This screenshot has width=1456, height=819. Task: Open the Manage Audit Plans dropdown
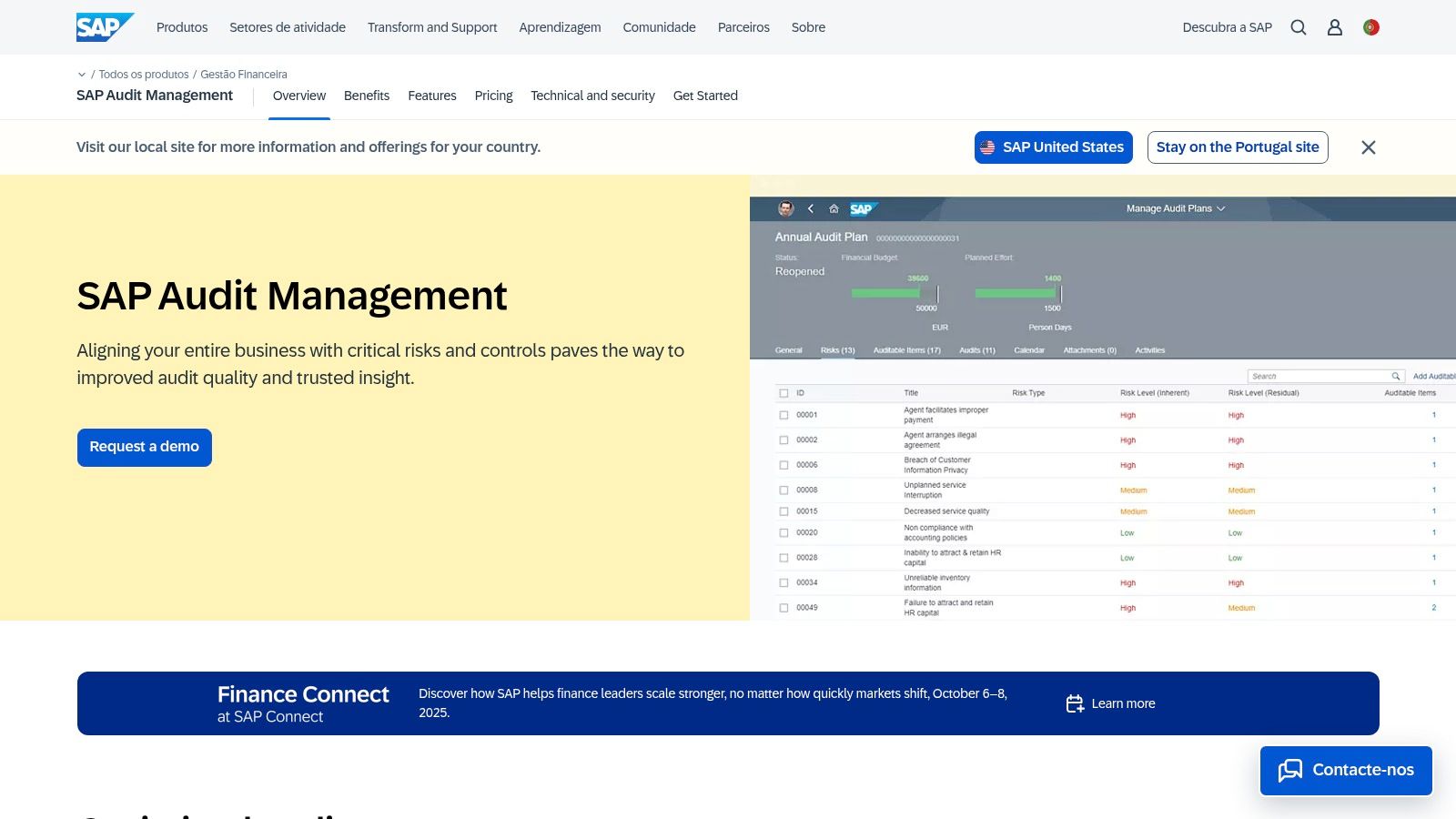1176,208
